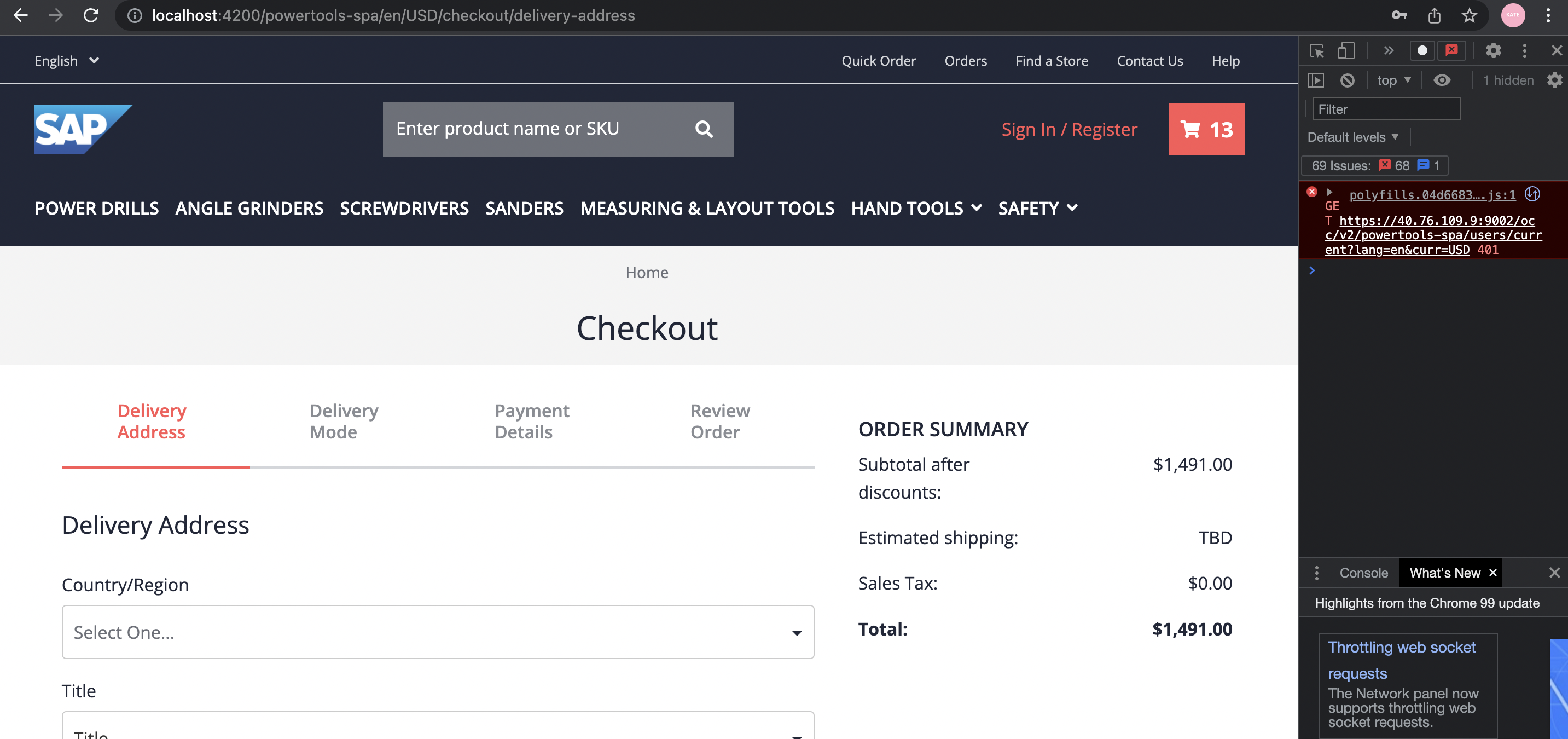
Task: Open SCREWDRIVERS category
Action: click(x=404, y=209)
